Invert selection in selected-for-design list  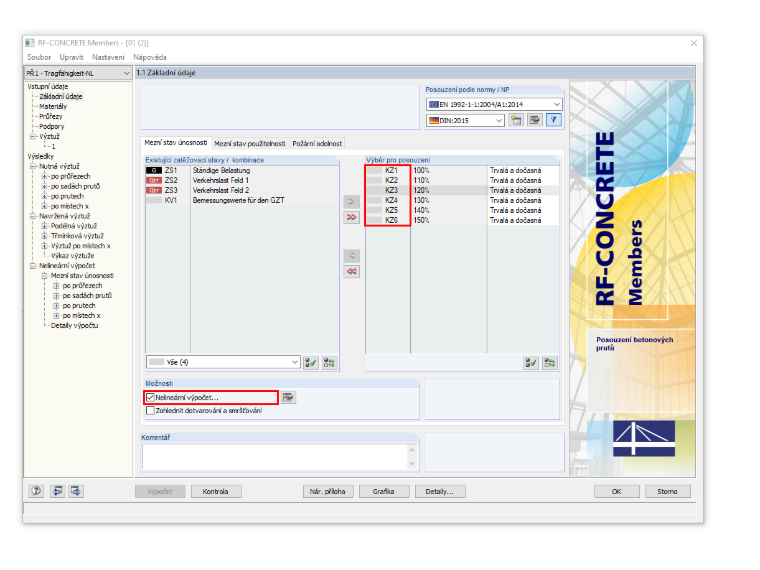(550, 363)
